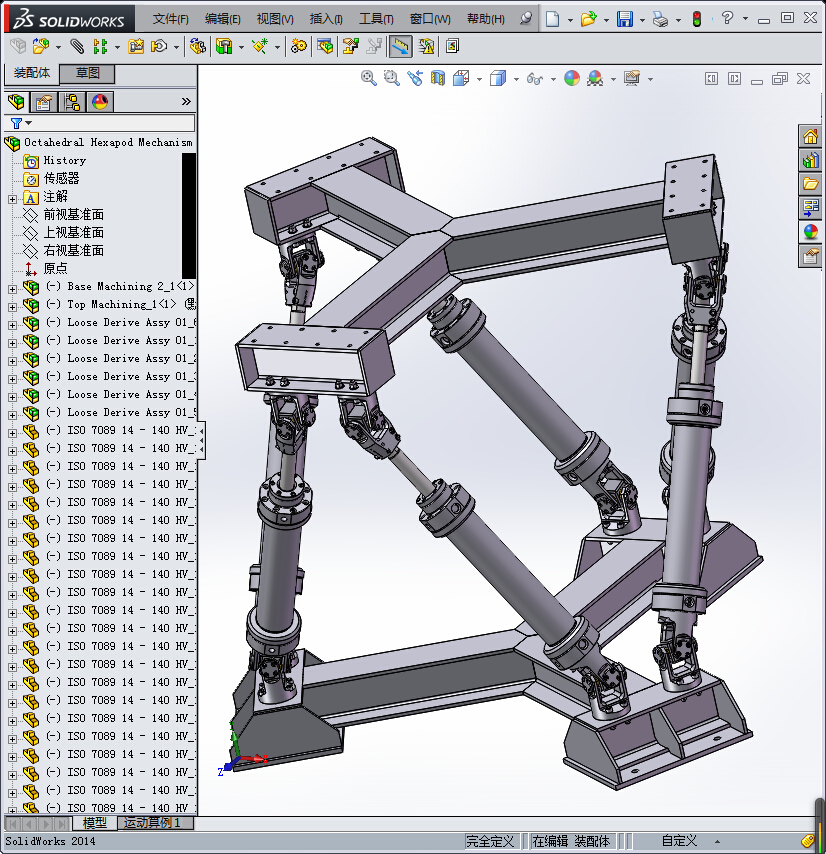
Task: Open the 视图(V) menu
Action: pyautogui.click(x=275, y=19)
